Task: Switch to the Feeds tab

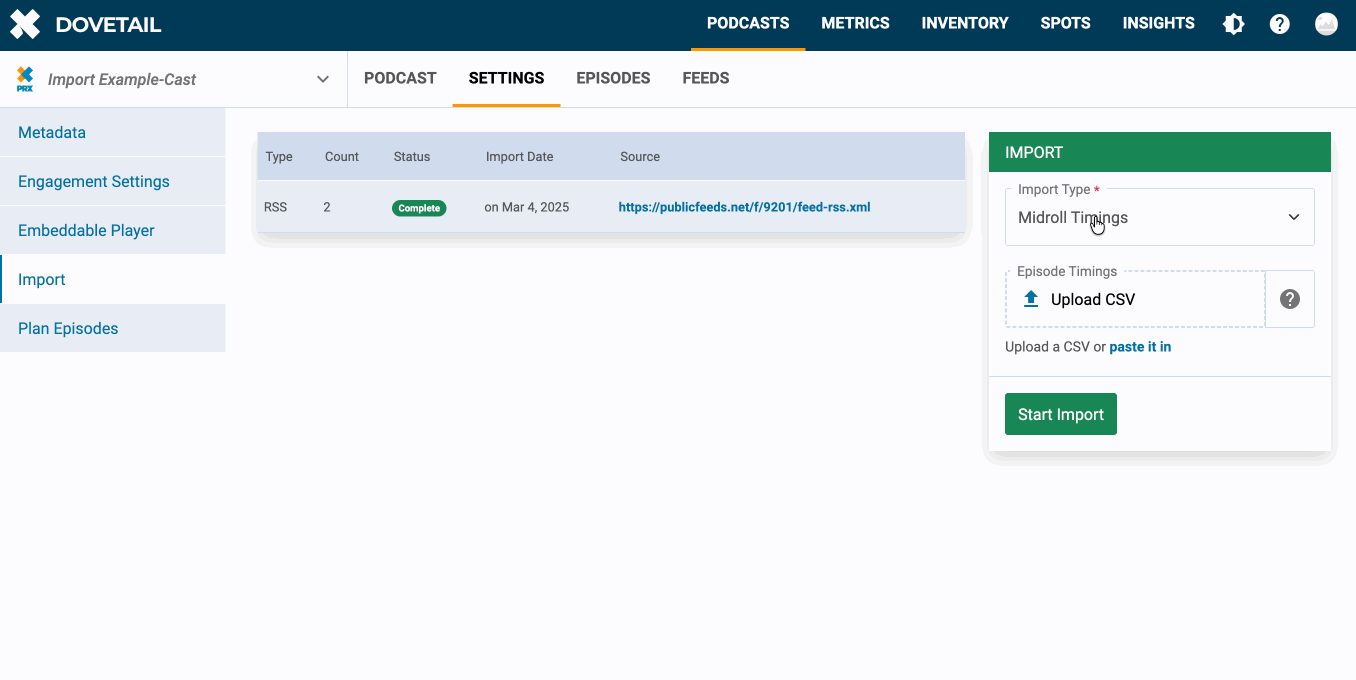Action: point(705,78)
